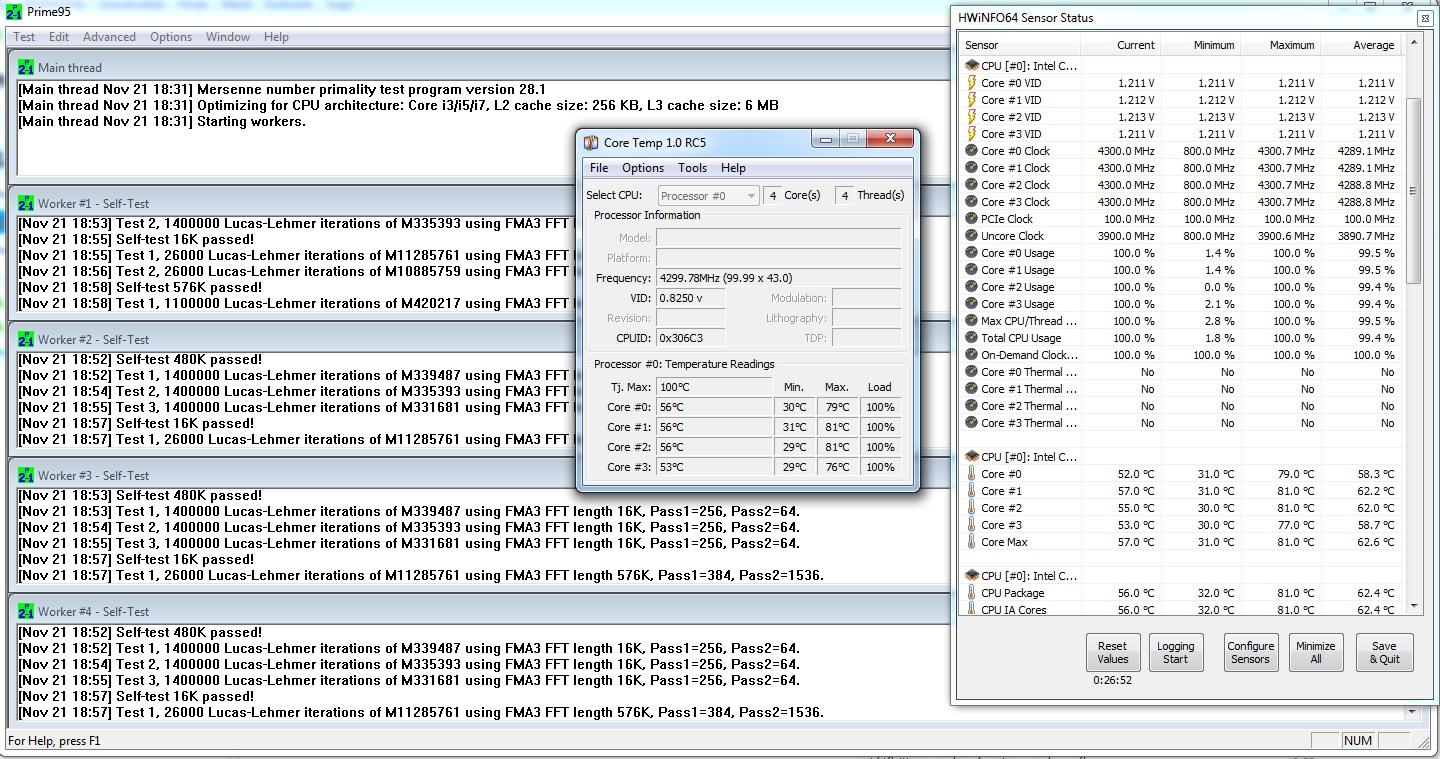Open the Options menu in Core Temp
The width and height of the screenshot is (1440, 759).
click(x=643, y=168)
